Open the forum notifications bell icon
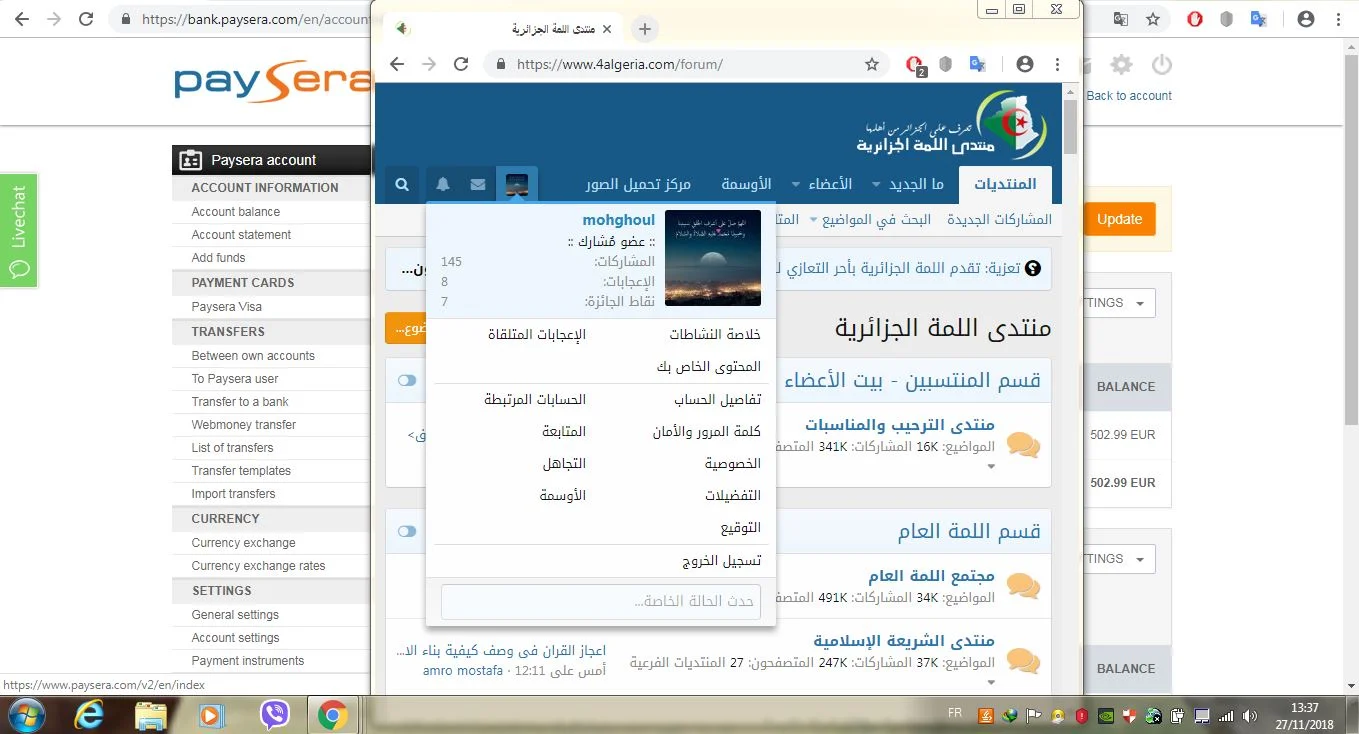The image size is (1359, 734). pos(442,185)
